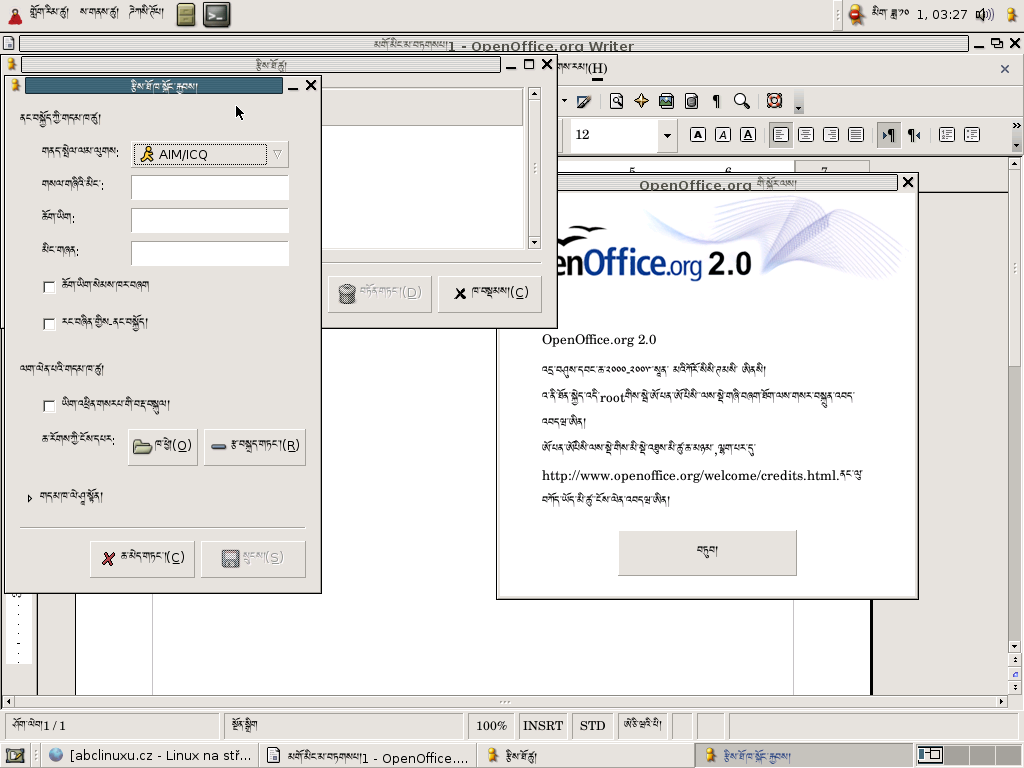Image resolution: width=1024 pixels, height=768 pixels.
Task: Click Cancel (C) button in add-account dialog
Action: tap(142, 558)
